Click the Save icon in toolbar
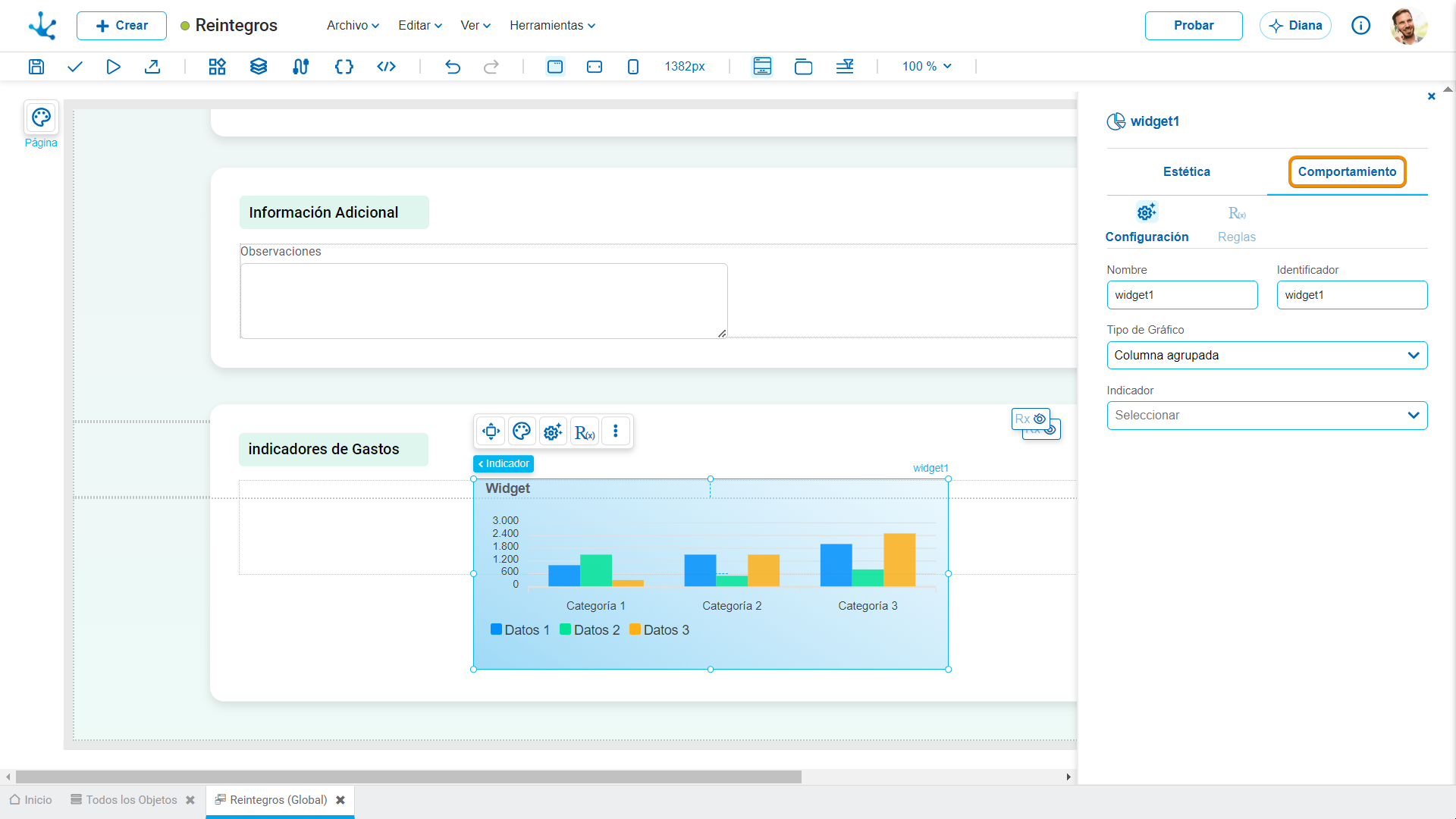This screenshot has height=819, width=1456. coord(36,67)
